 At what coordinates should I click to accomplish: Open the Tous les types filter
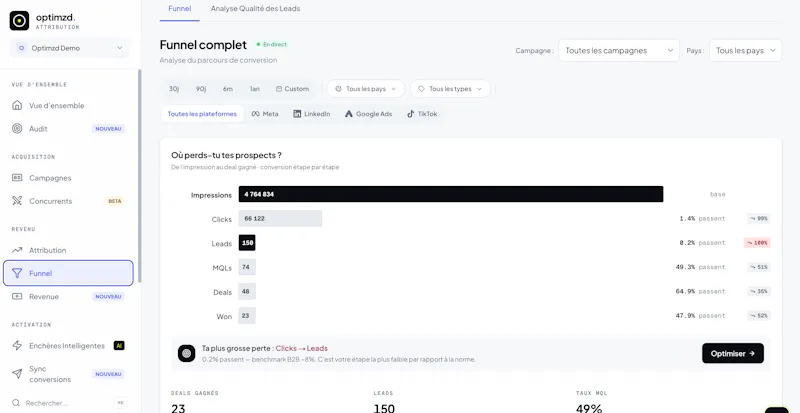click(451, 89)
